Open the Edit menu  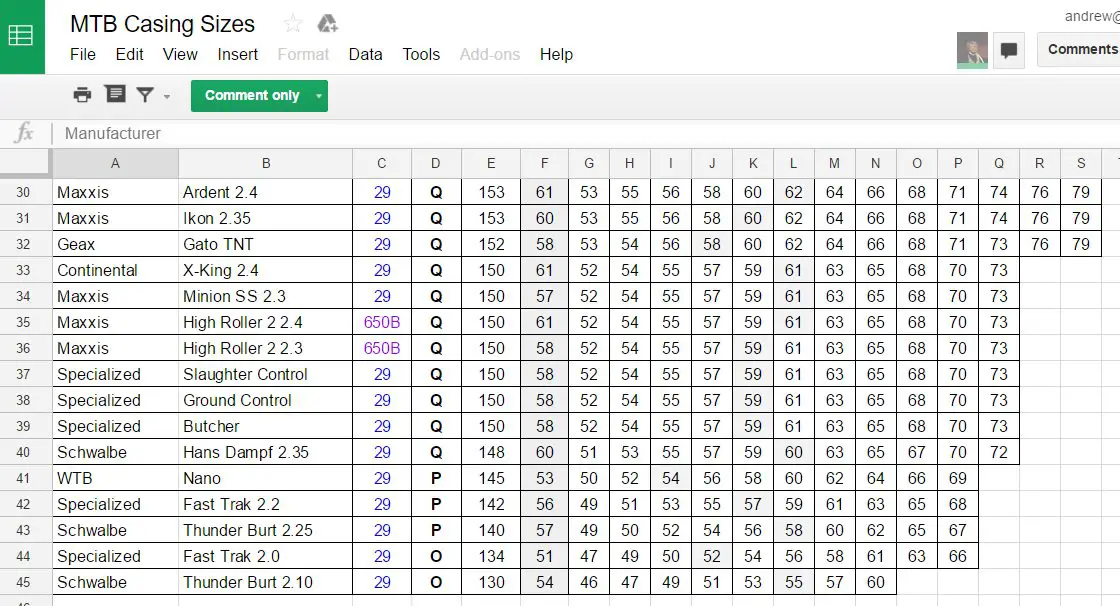pos(129,54)
